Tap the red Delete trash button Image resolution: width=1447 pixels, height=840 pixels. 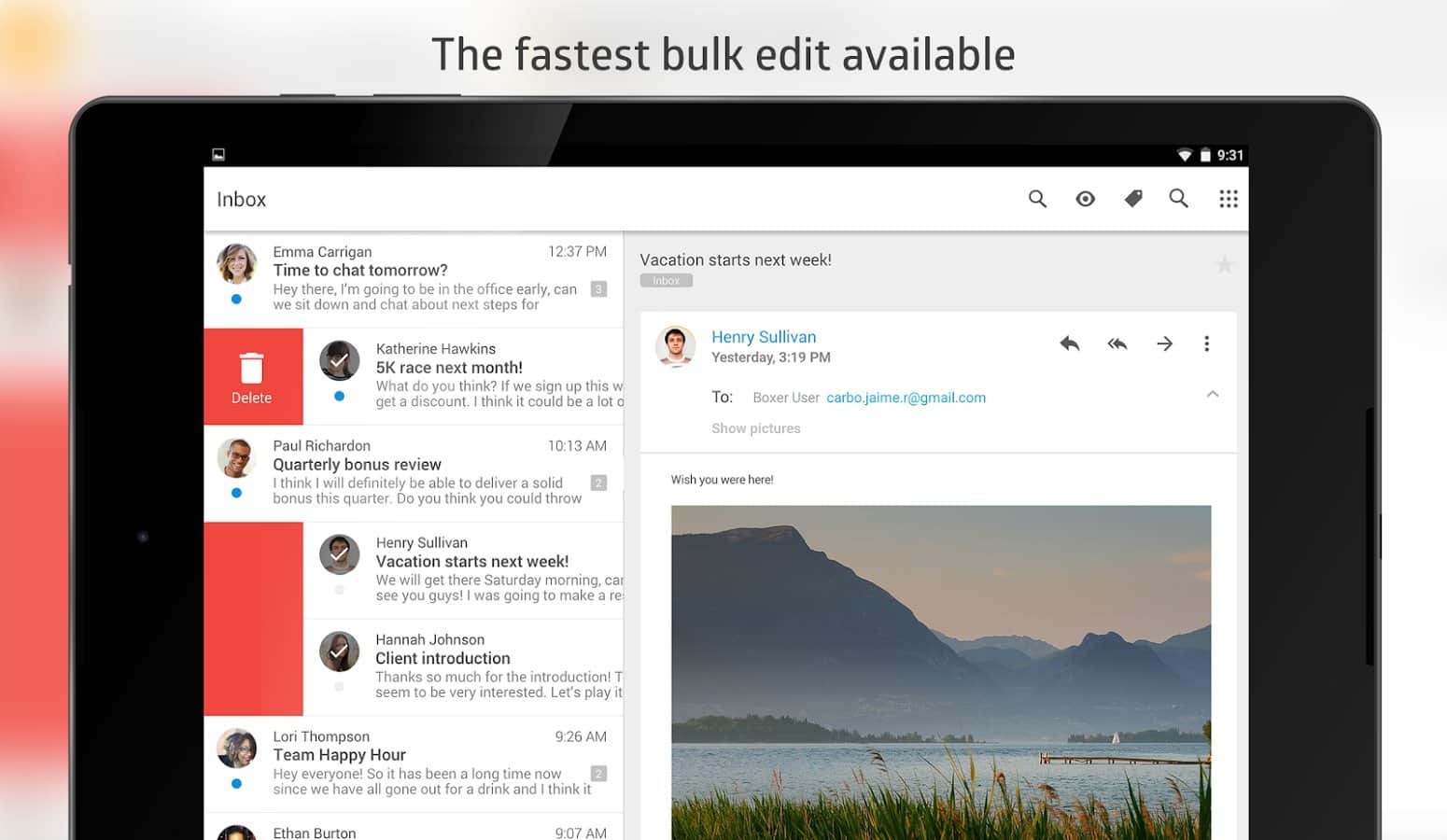coord(252,377)
